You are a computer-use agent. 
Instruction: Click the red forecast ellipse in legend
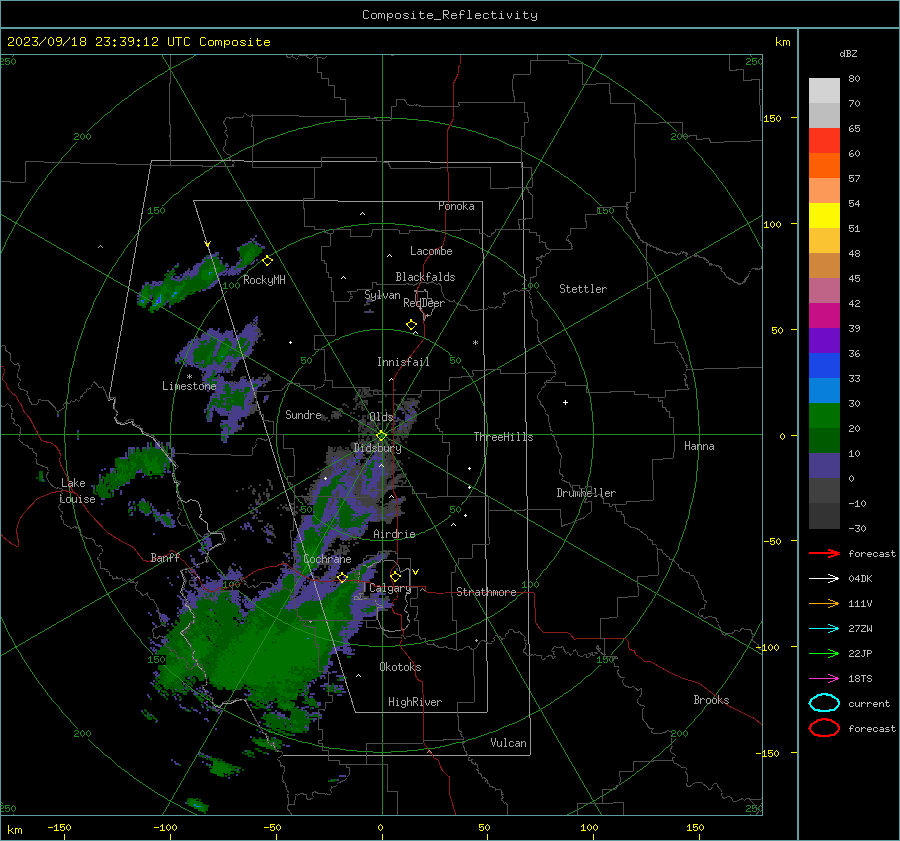[824, 728]
